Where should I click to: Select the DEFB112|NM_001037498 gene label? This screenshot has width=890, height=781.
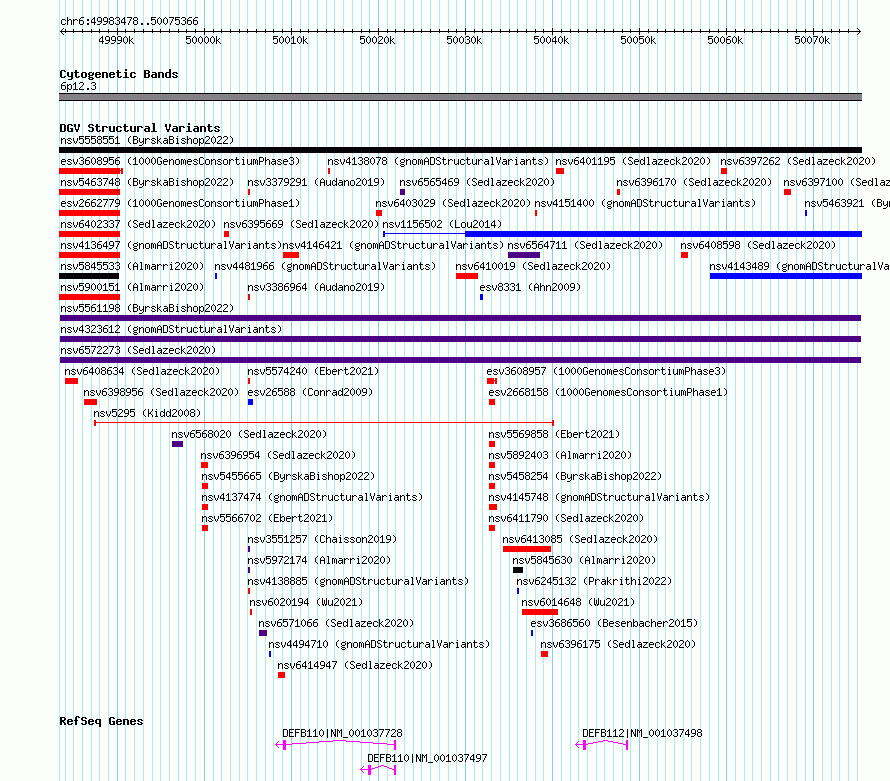pyautogui.click(x=642, y=733)
